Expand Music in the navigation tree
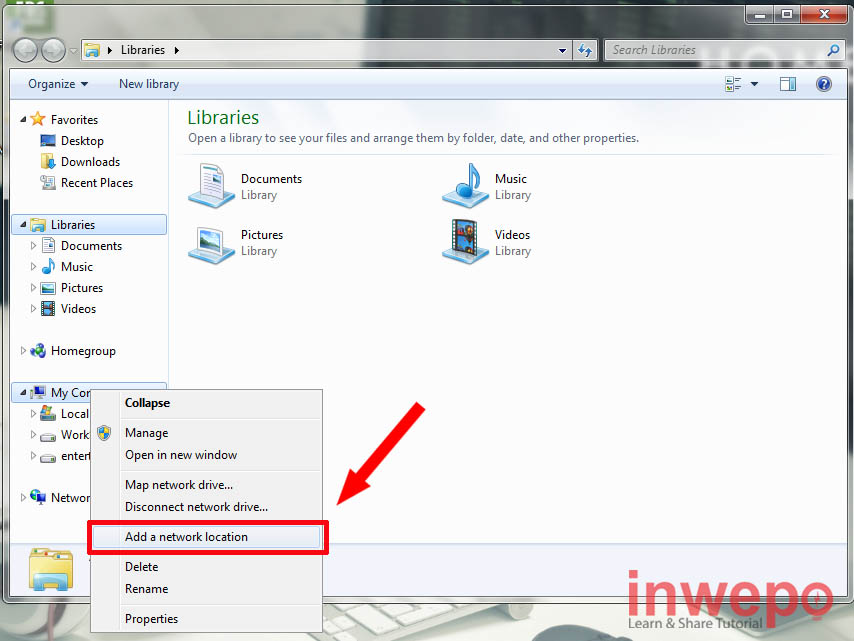Image resolution: width=854 pixels, height=641 pixels. (x=33, y=267)
